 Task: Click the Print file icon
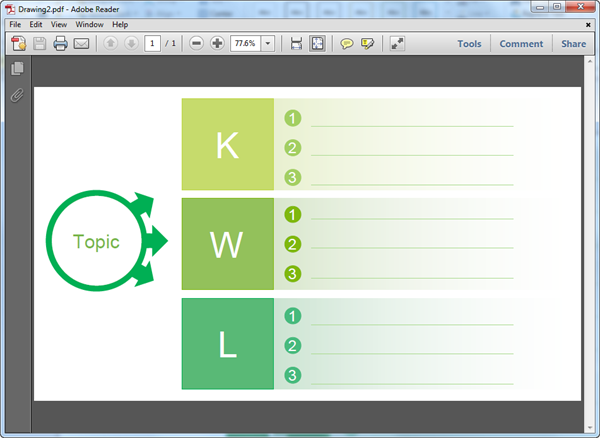pos(60,44)
